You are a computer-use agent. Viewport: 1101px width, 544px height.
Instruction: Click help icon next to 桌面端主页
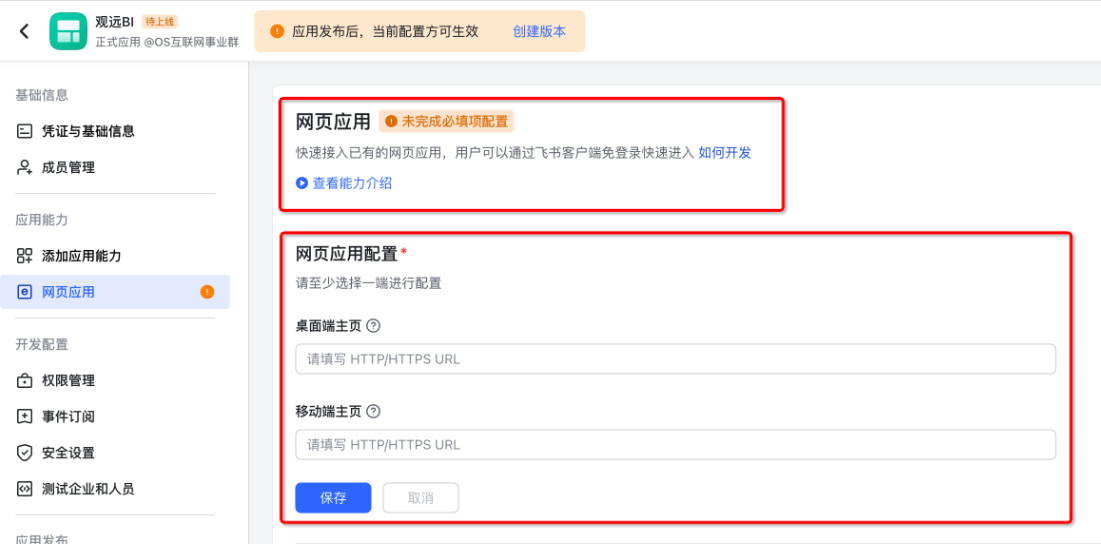(x=373, y=326)
